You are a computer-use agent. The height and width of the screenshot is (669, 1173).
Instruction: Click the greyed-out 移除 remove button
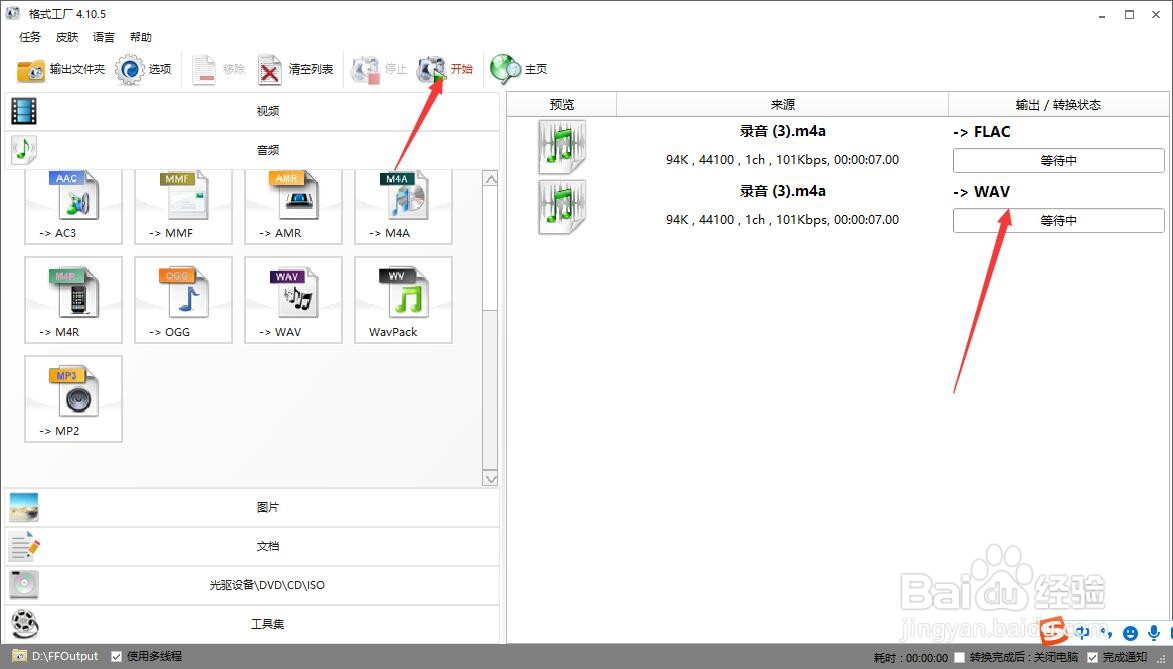tap(218, 70)
